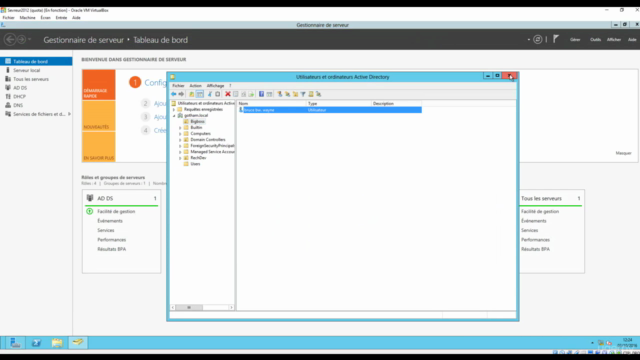This screenshot has height=360, width=640.
Task: Click the blue Back arrow in Active Directory toolbar
Action: (x=173, y=94)
